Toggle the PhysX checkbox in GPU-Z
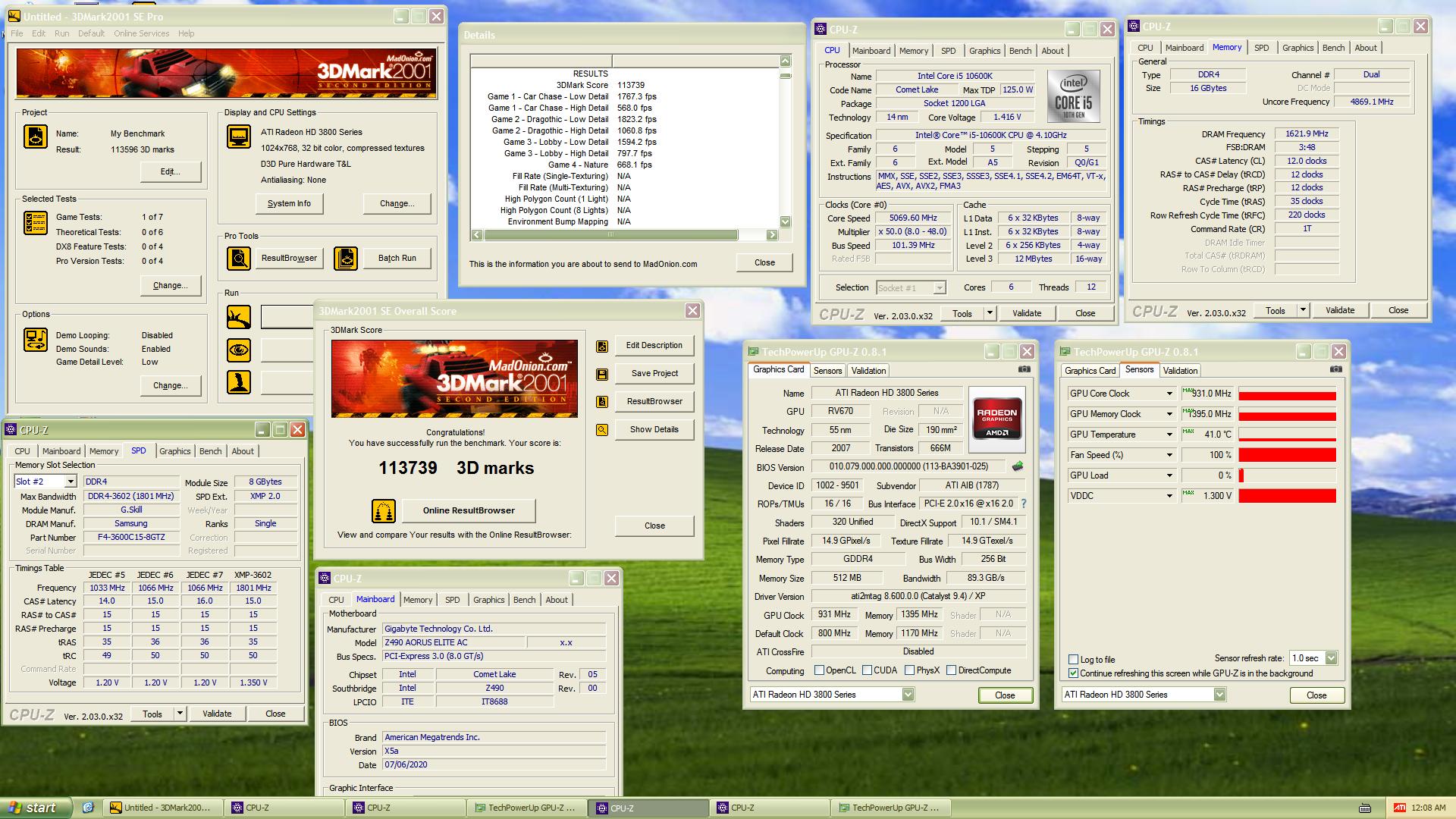 tap(909, 670)
